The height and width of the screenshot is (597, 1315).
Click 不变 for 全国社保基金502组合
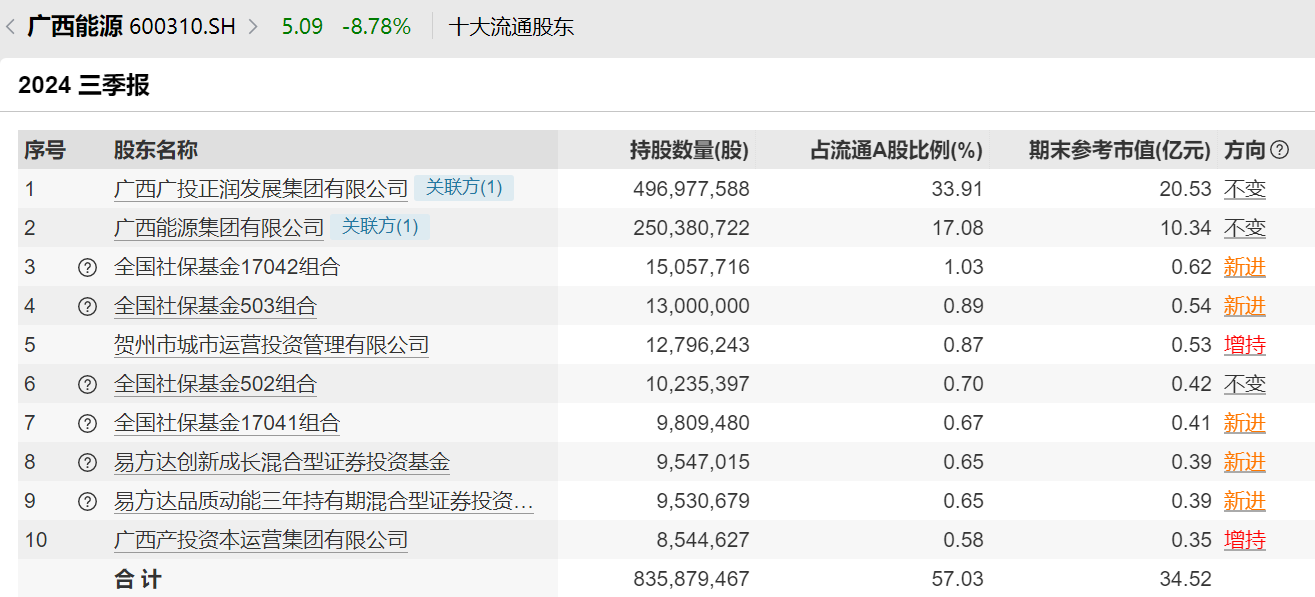1245,384
